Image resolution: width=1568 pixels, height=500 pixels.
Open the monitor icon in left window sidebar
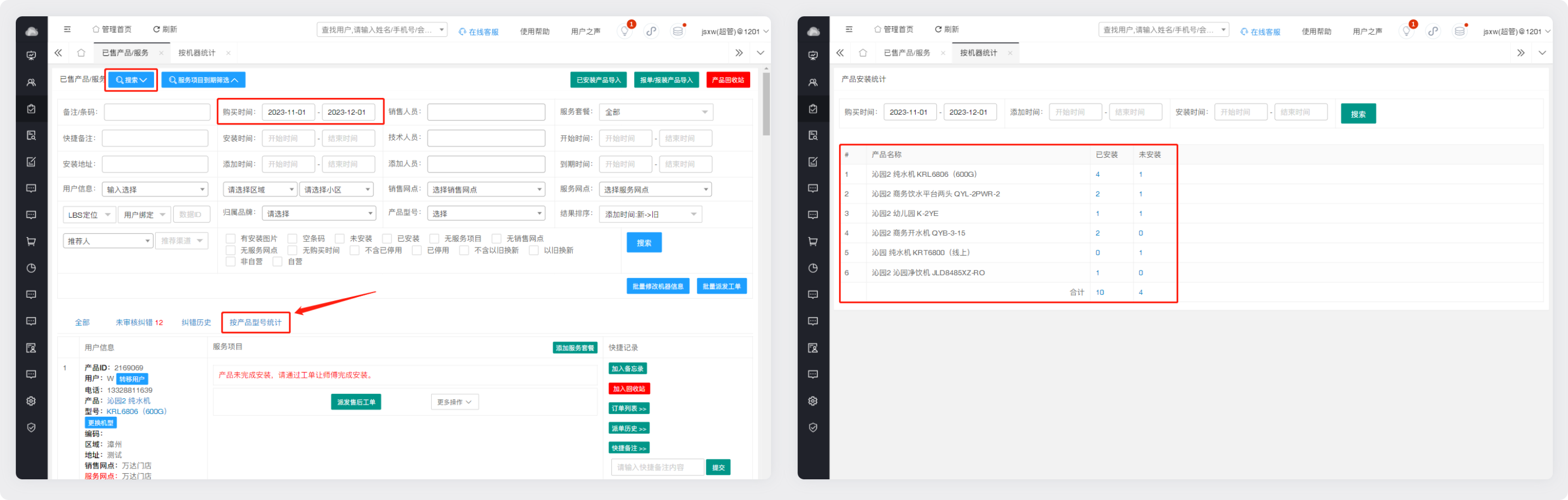tap(32, 55)
